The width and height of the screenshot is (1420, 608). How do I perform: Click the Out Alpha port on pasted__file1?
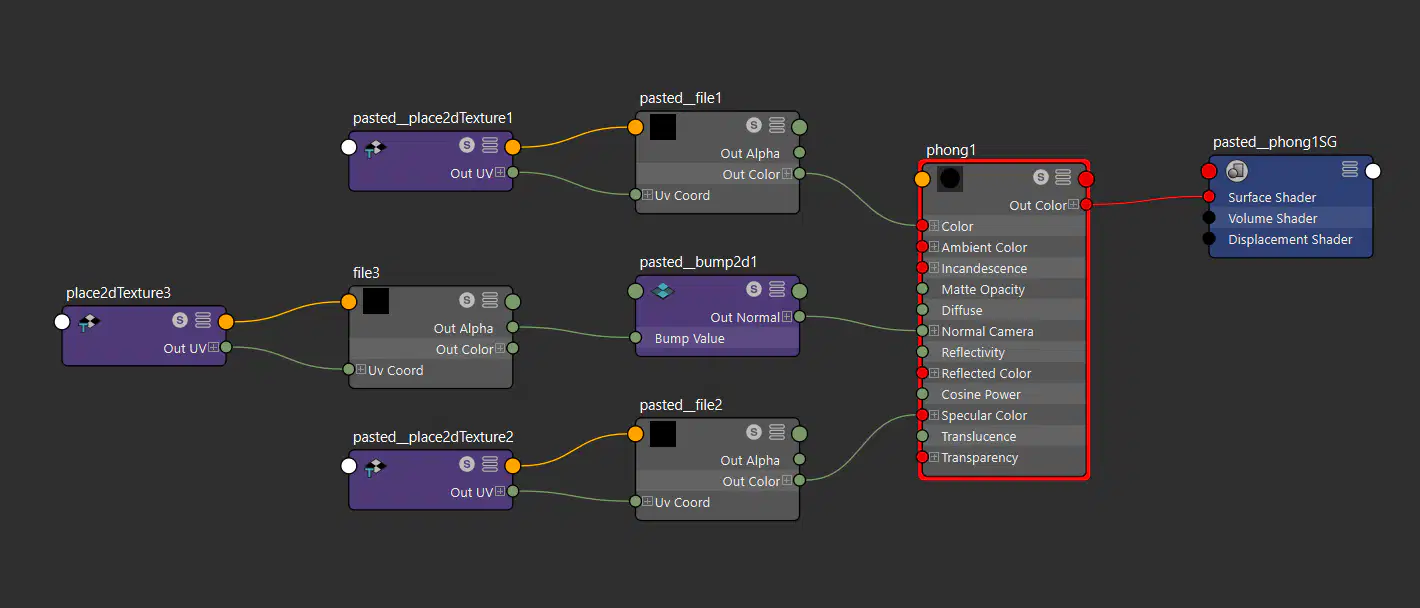(x=800, y=153)
